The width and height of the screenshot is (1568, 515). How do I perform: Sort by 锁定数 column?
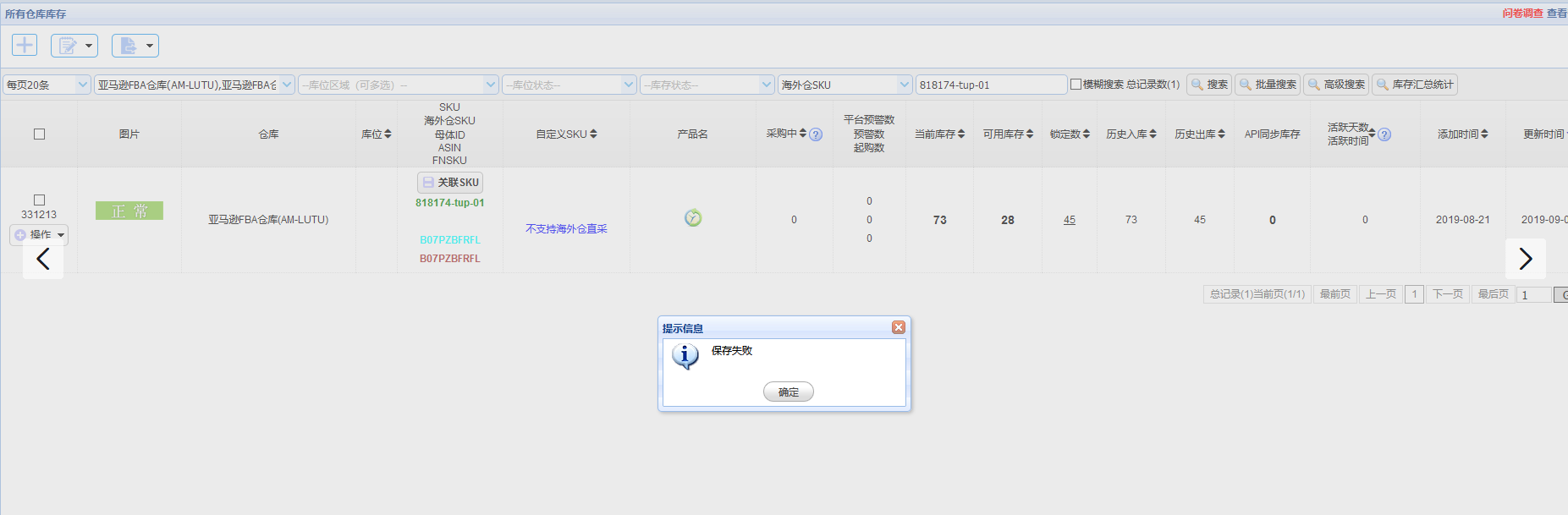(x=1070, y=134)
